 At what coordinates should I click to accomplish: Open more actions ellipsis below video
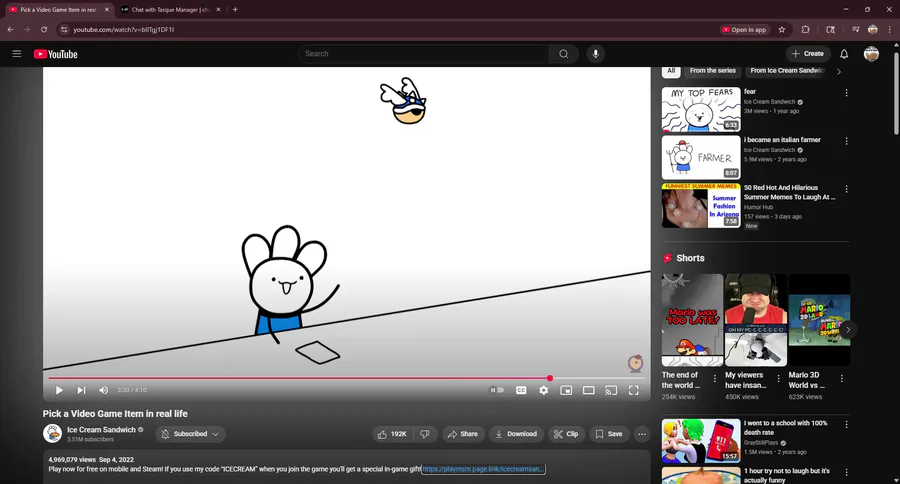[642, 434]
